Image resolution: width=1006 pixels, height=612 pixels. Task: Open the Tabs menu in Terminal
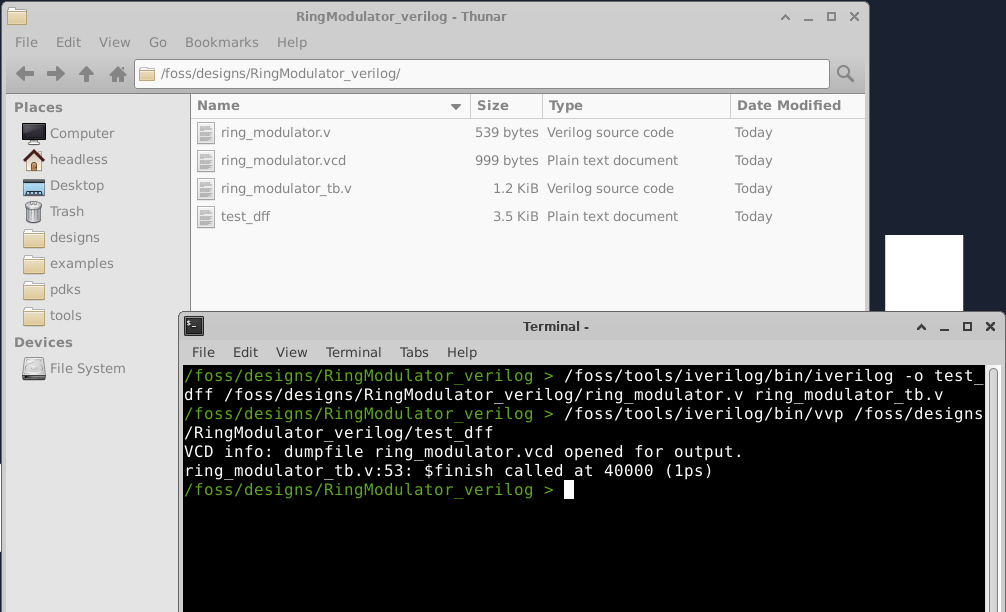coord(414,352)
